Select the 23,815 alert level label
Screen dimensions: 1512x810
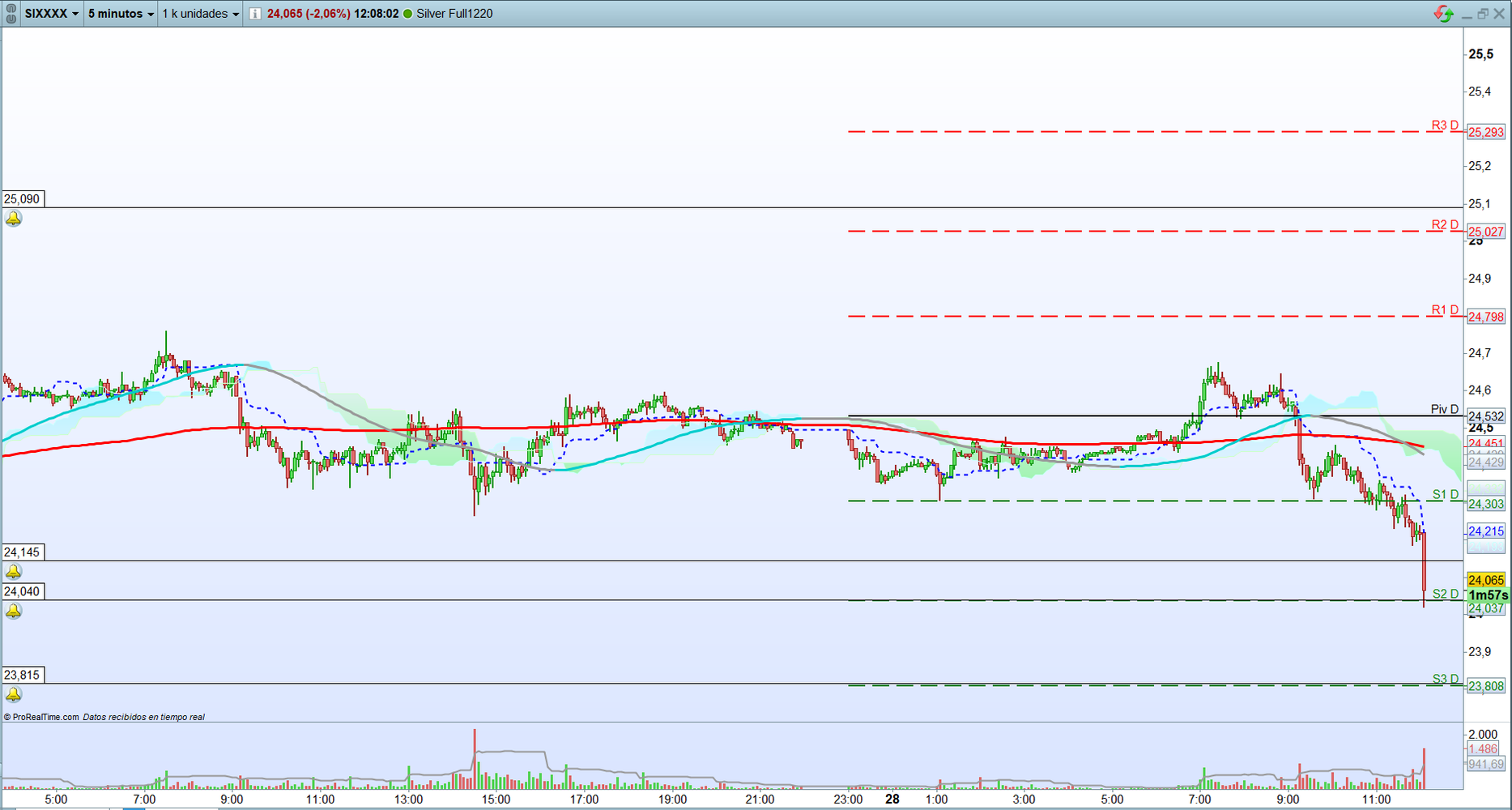pos(23,676)
